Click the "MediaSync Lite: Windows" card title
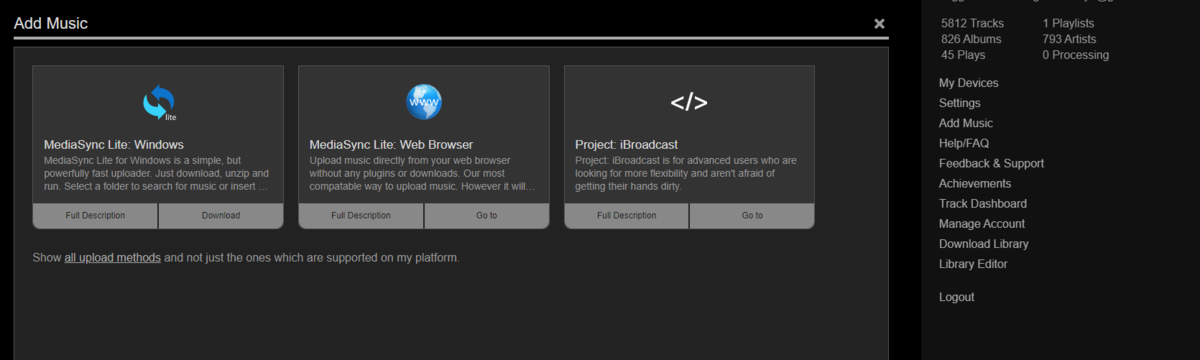Screen dimensions: 1200x360 [x=114, y=144]
